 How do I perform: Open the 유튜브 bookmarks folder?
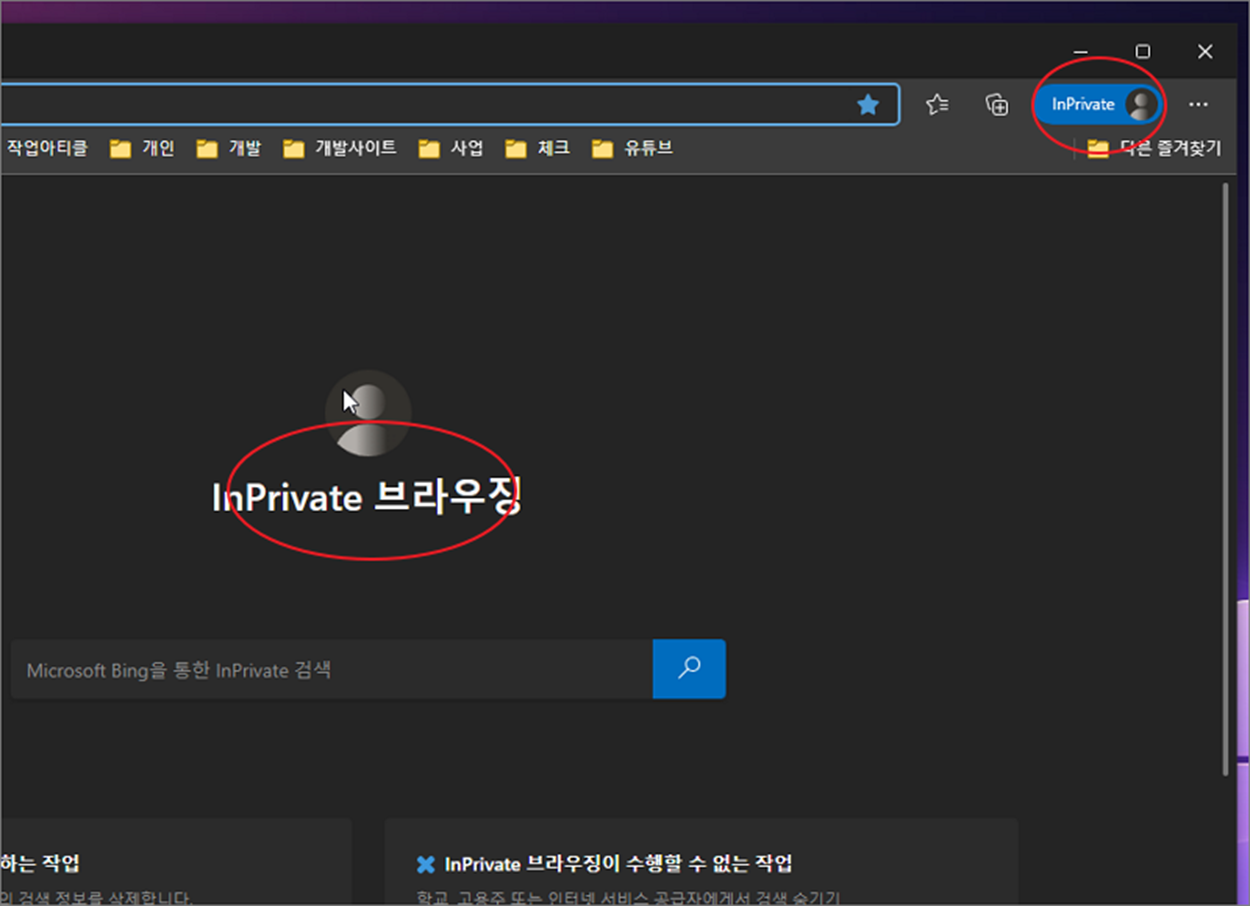632,148
